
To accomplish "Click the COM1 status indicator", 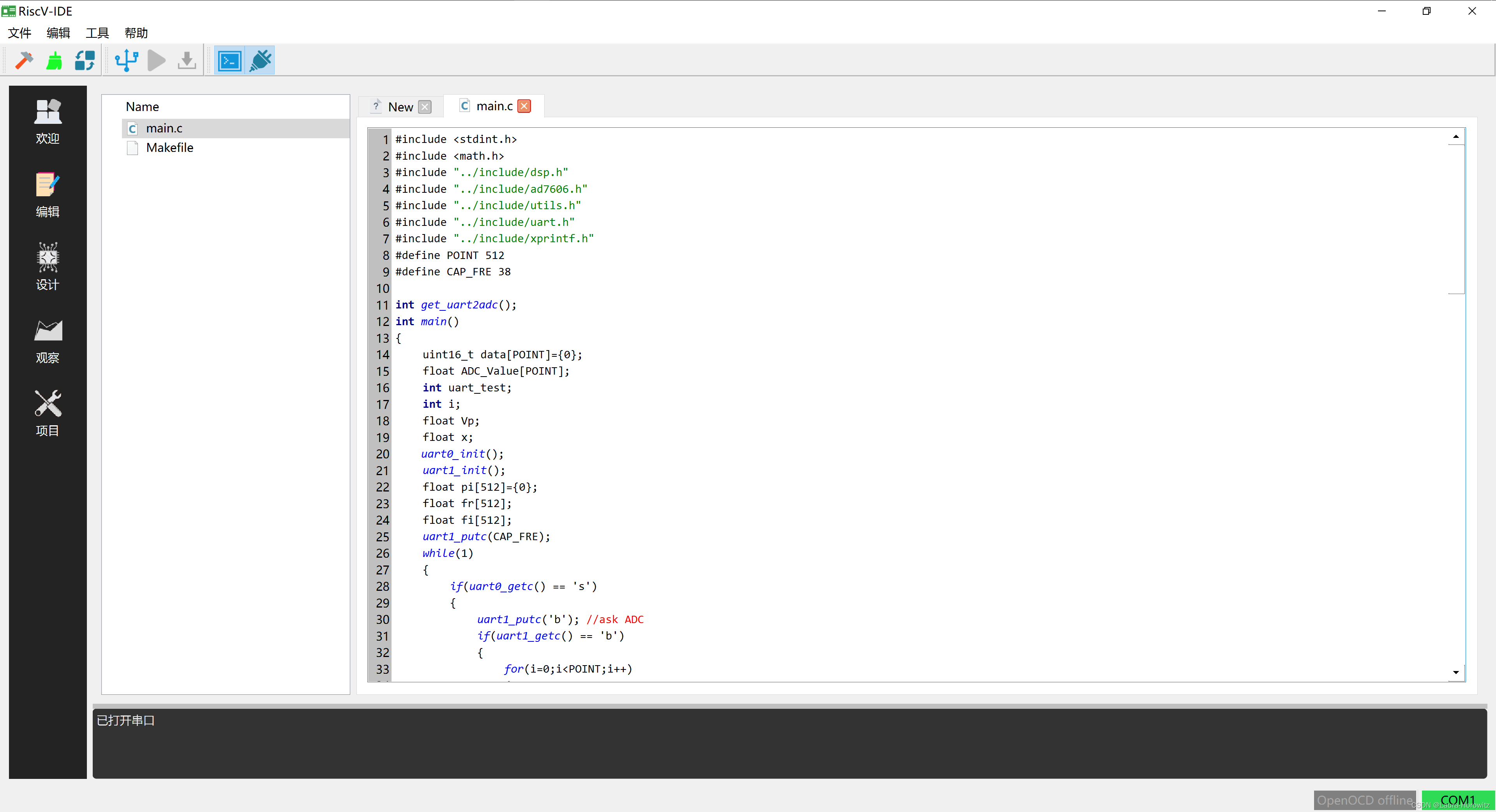I will pos(1457,800).
